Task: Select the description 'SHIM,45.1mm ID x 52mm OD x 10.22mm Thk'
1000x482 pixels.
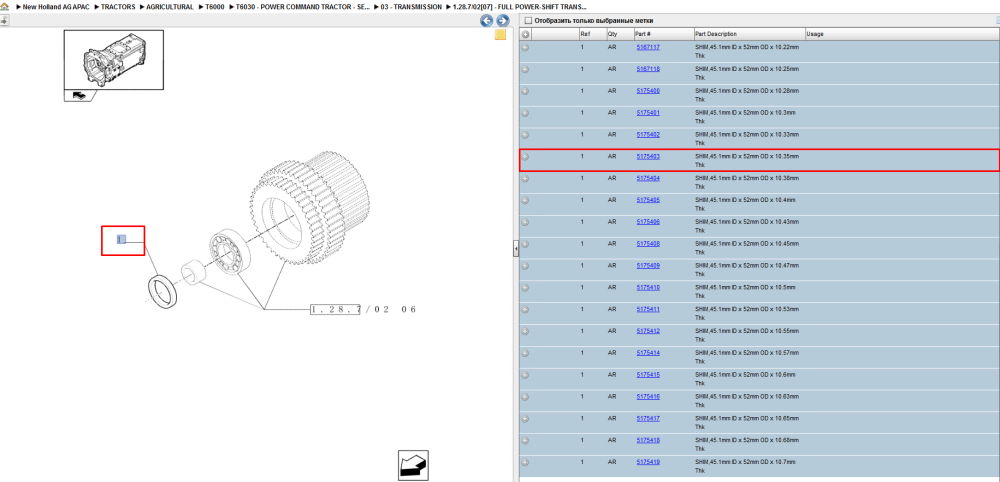Action: pos(746,51)
